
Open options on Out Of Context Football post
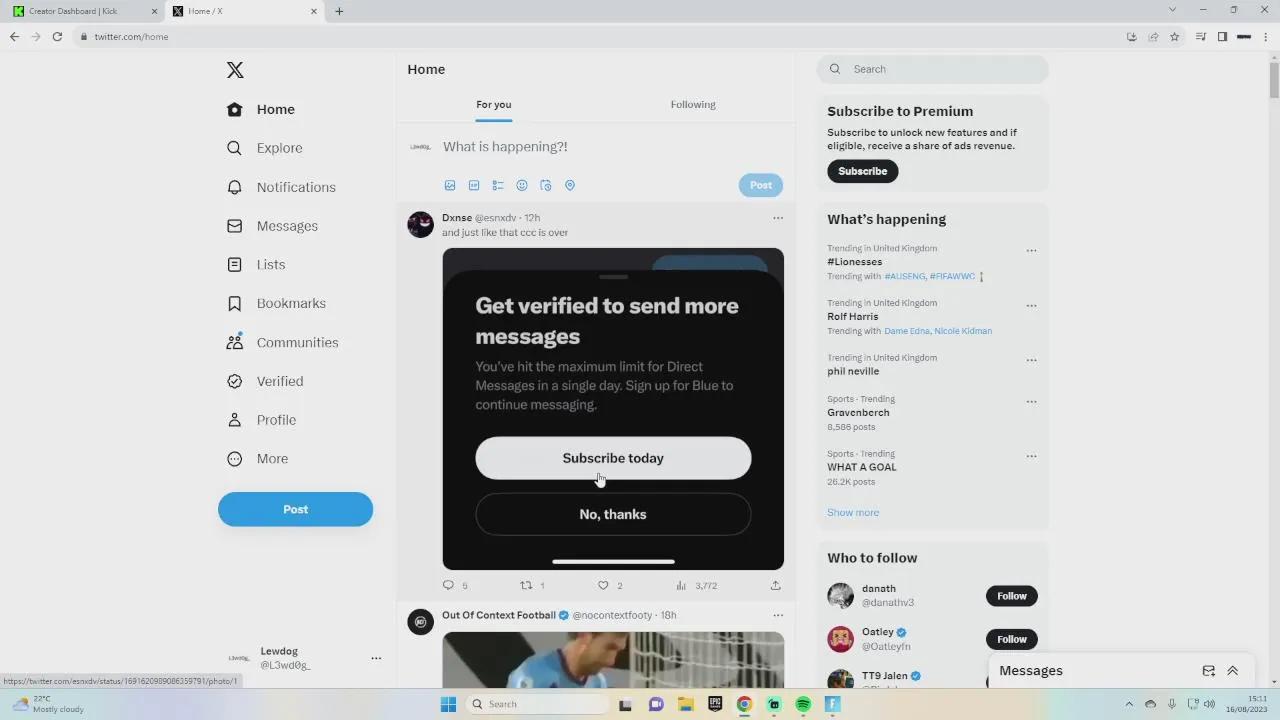[x=778, y=615]
